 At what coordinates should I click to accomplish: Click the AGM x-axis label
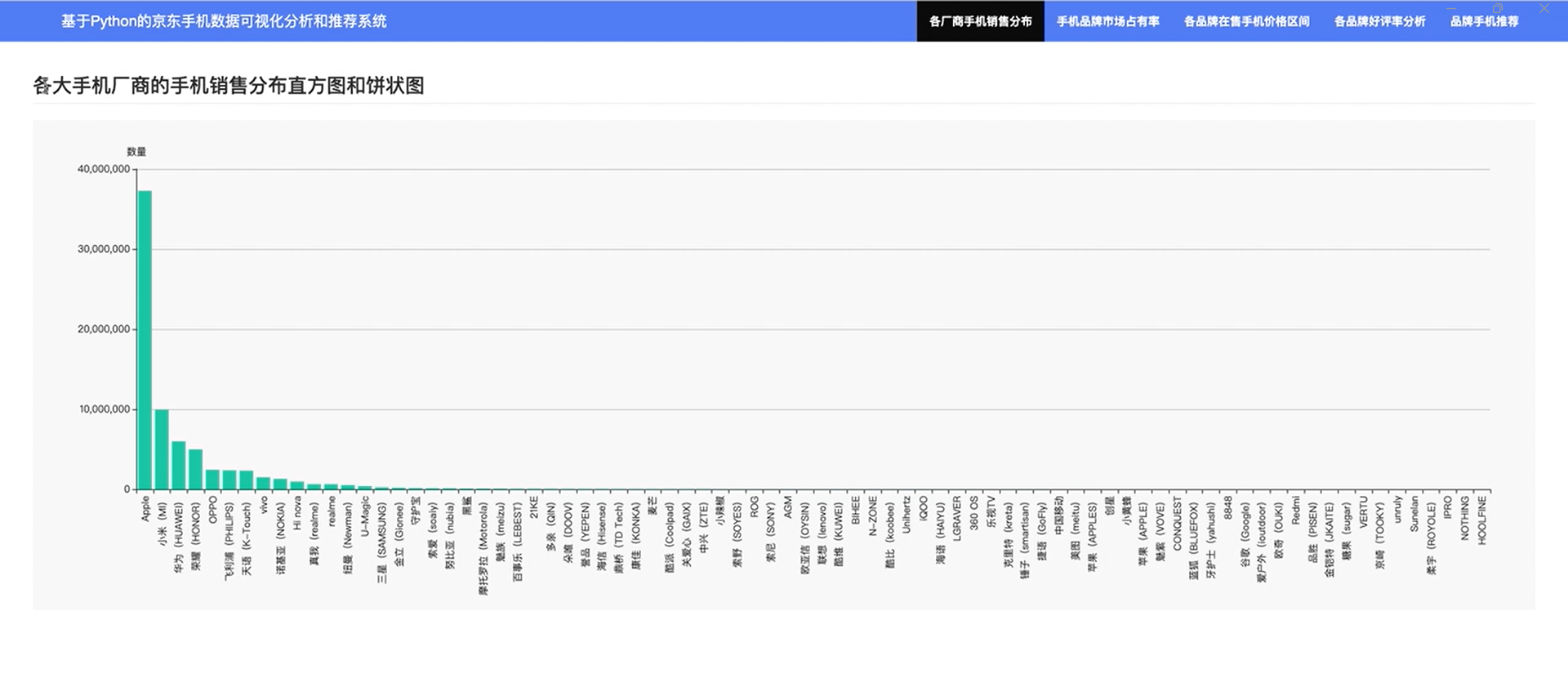coord(787,506)
